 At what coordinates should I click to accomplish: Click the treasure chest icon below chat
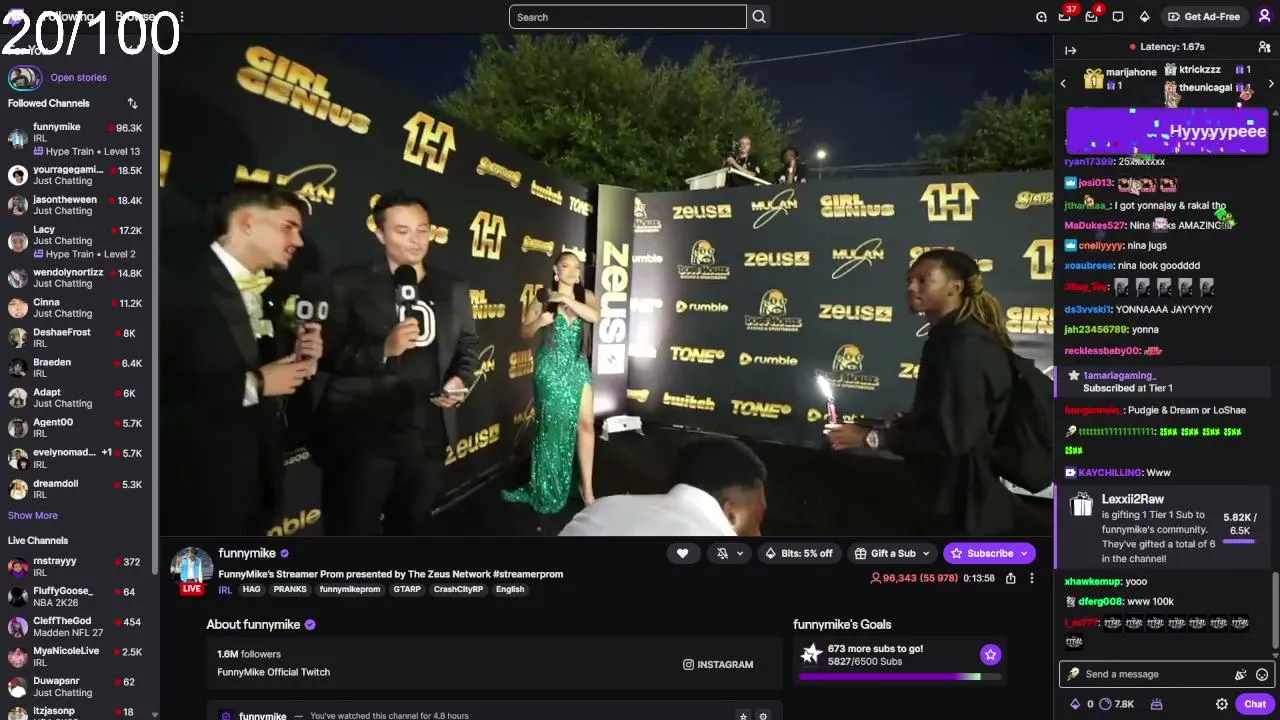[1157, 704]
